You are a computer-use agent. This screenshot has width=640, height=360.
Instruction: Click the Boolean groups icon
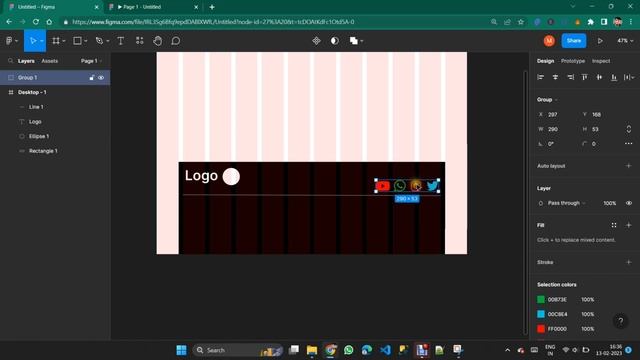[x=353, y=41]
